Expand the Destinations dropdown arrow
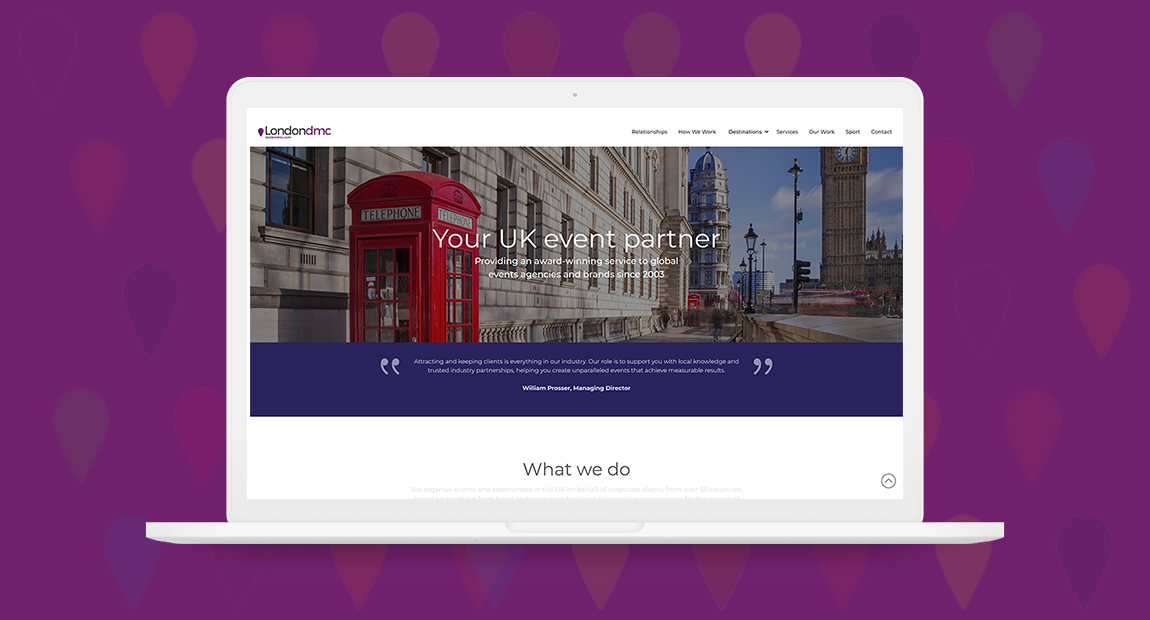 (x=767, y=132)
